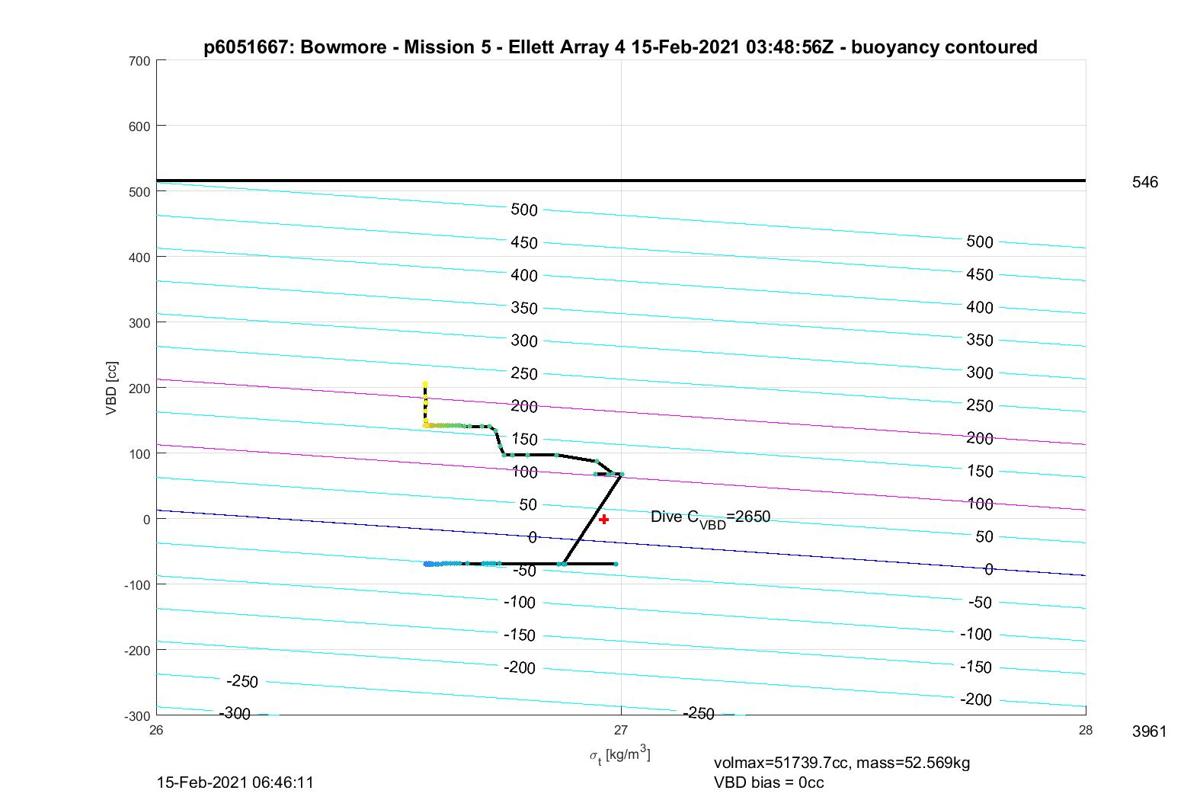The height and width of the screenshot is (804, 1200).
Task: Click the thick black horizontal line at 546
Action: pyautogui.click(x=621, y=181)
